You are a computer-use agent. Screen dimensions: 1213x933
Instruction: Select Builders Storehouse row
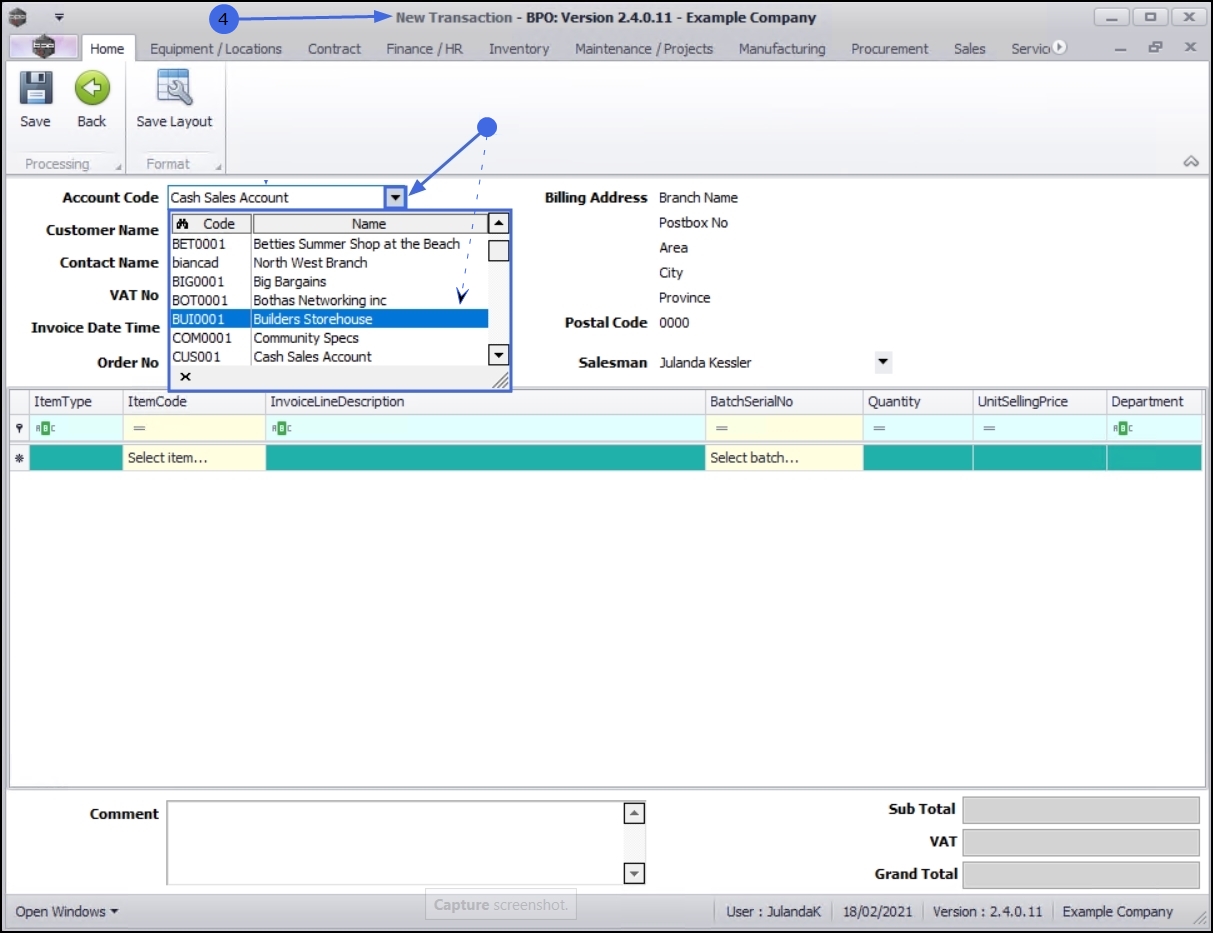[x=329, y=319]
